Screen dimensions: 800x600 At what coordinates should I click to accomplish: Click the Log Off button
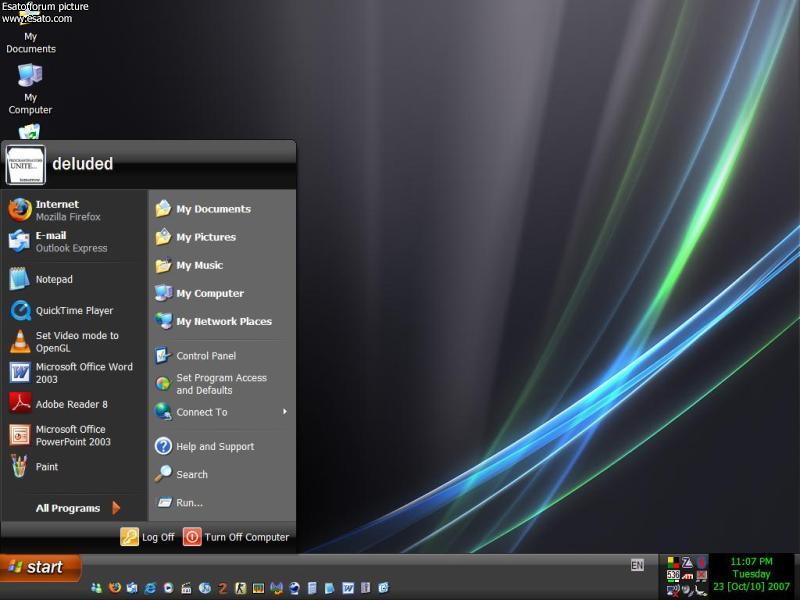147,537
